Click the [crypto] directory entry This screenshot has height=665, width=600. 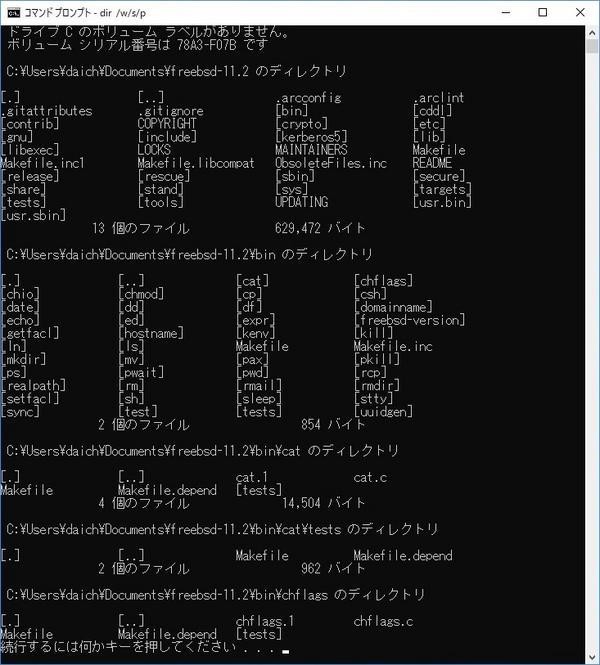301,124
